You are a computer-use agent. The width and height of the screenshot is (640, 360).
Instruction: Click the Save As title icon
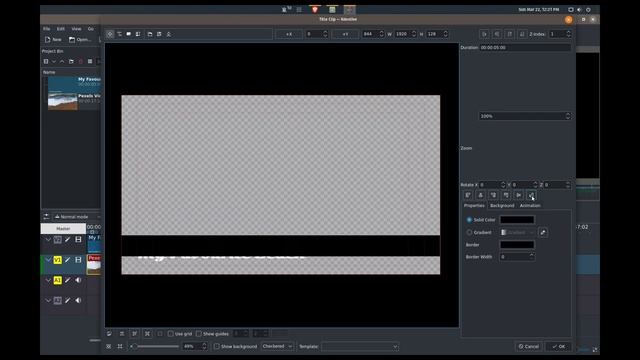point(159,34)
